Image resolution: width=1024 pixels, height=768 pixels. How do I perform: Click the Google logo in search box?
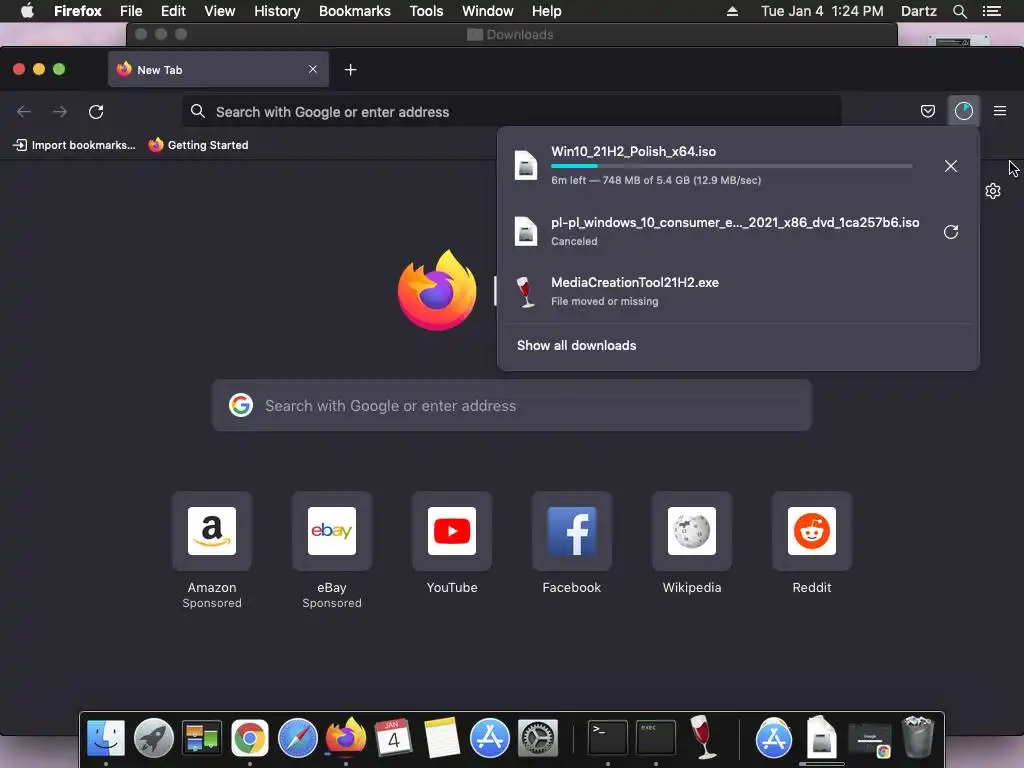(x=241, y=406)
